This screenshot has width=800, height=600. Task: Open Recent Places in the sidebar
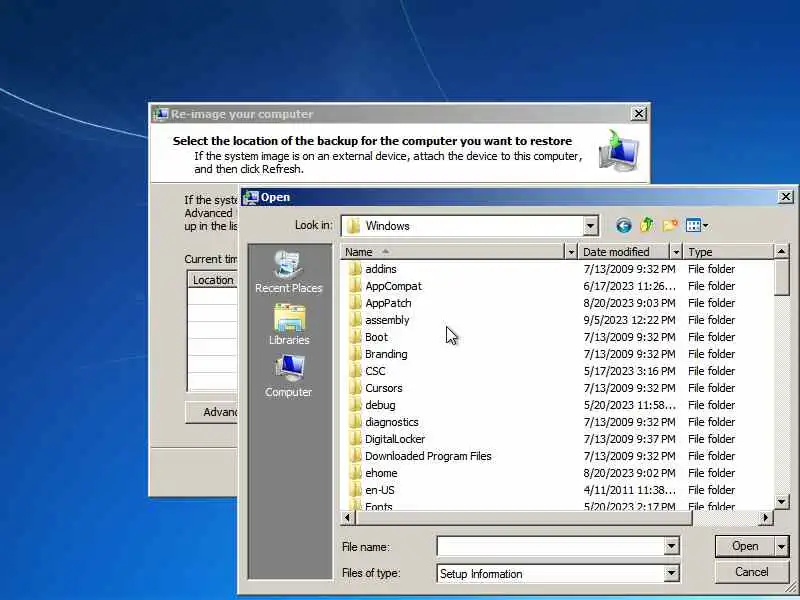[289, 272]
